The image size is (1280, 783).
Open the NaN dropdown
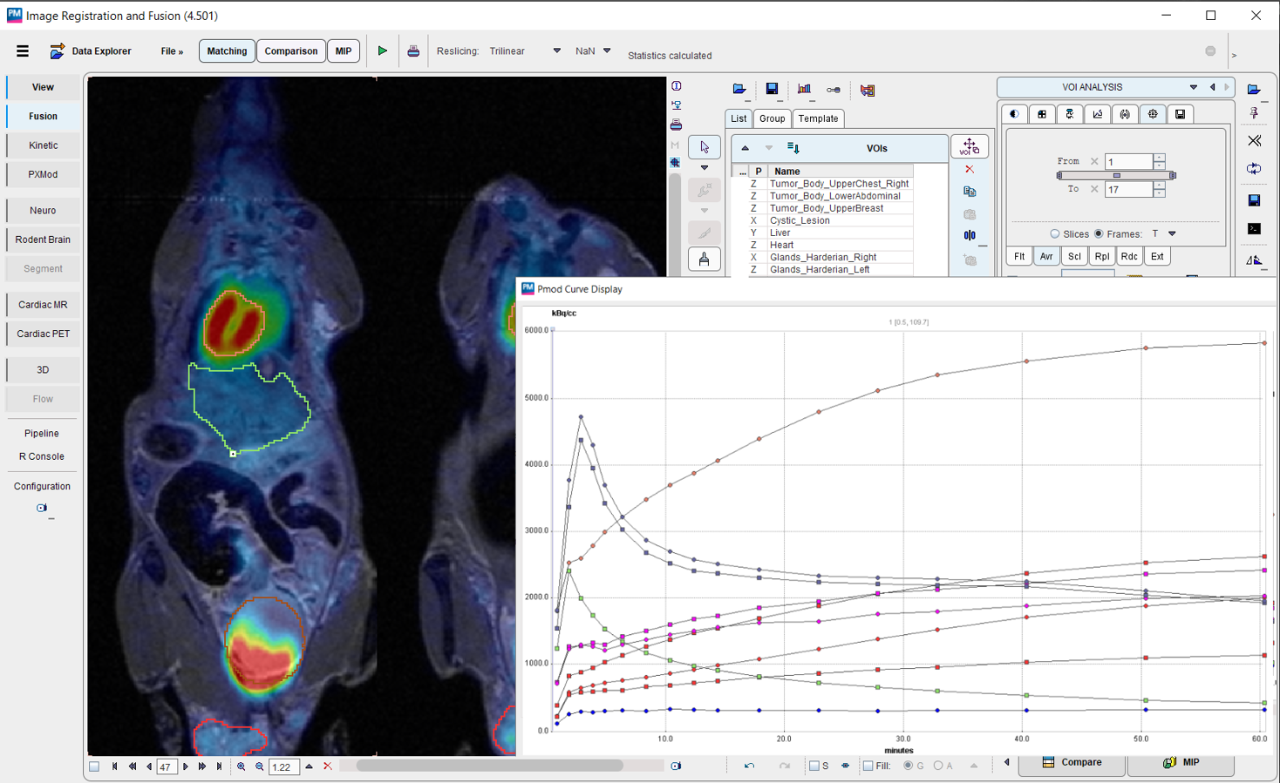tap(606, 51)
